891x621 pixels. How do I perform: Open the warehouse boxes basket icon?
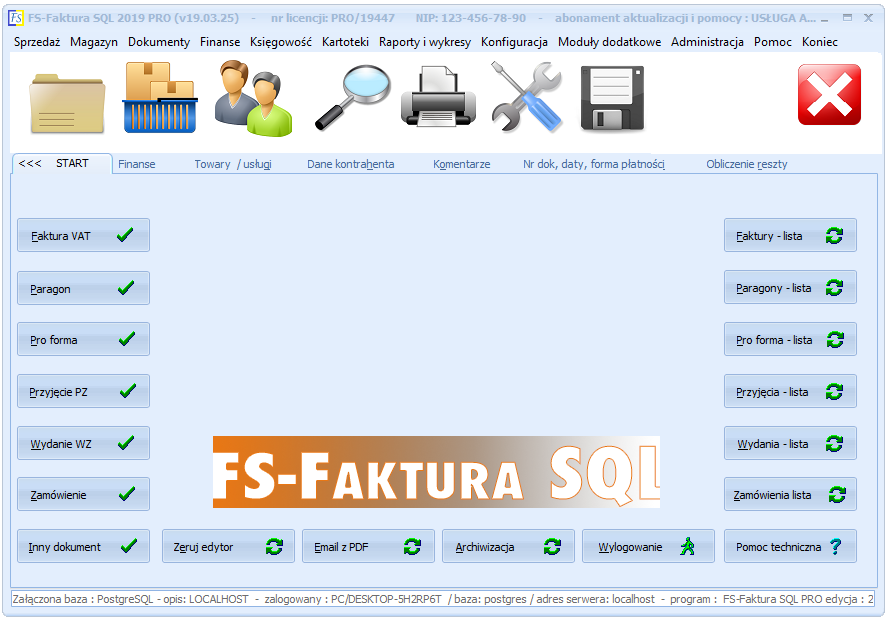point(160,98)
